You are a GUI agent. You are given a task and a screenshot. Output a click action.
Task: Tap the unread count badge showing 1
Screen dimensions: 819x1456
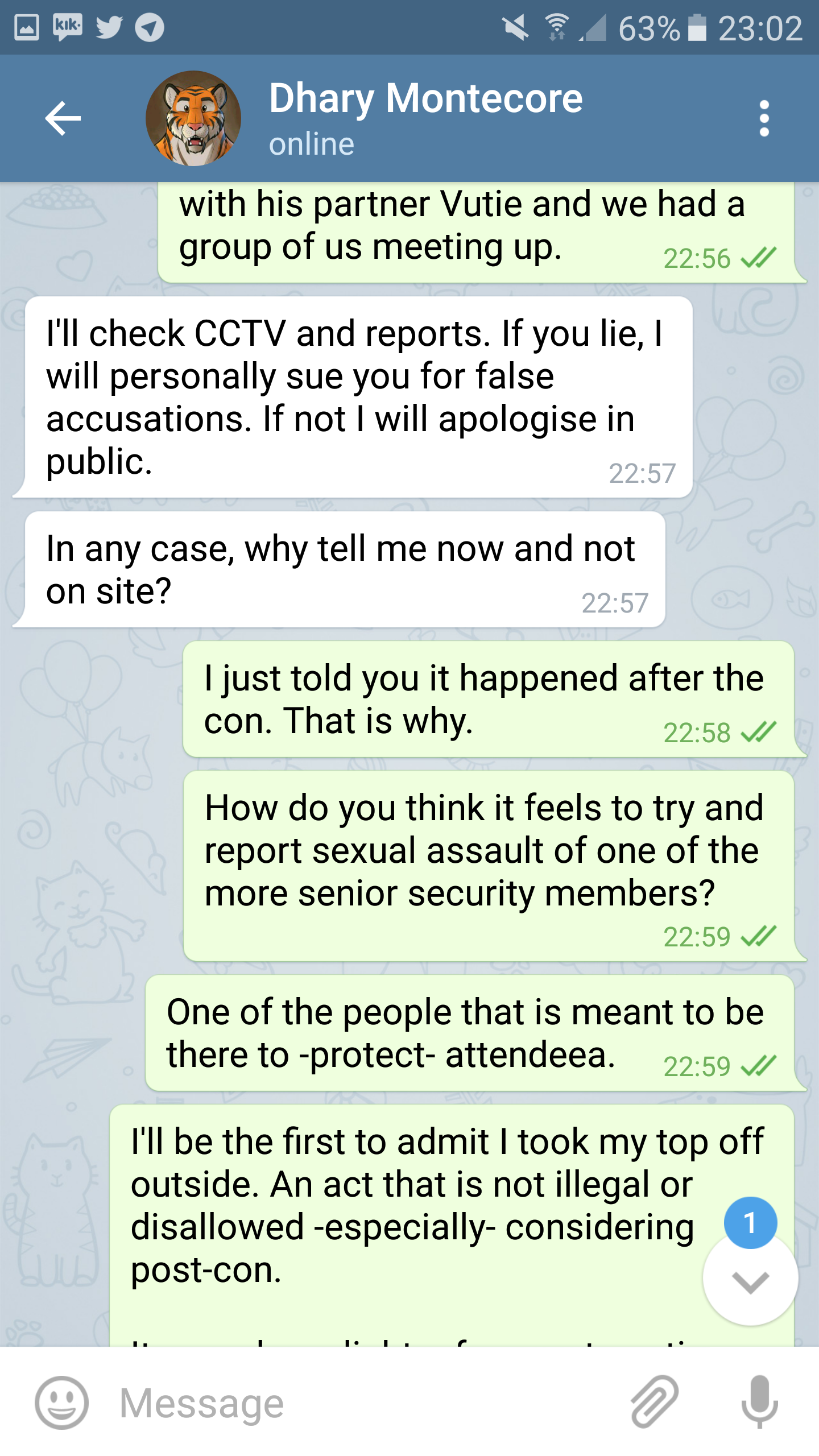pyautogui.click(x=750, y=1222)
